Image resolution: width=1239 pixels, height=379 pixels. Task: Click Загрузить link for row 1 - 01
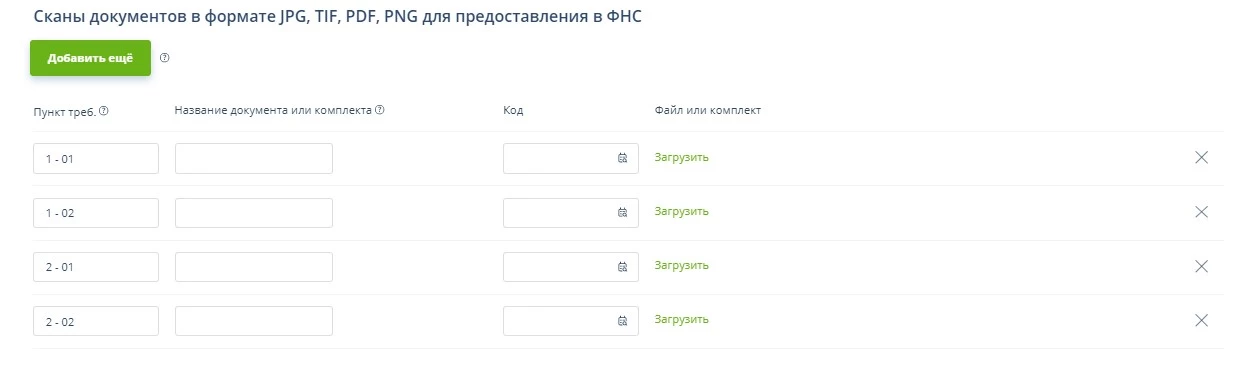coord(682,157)
